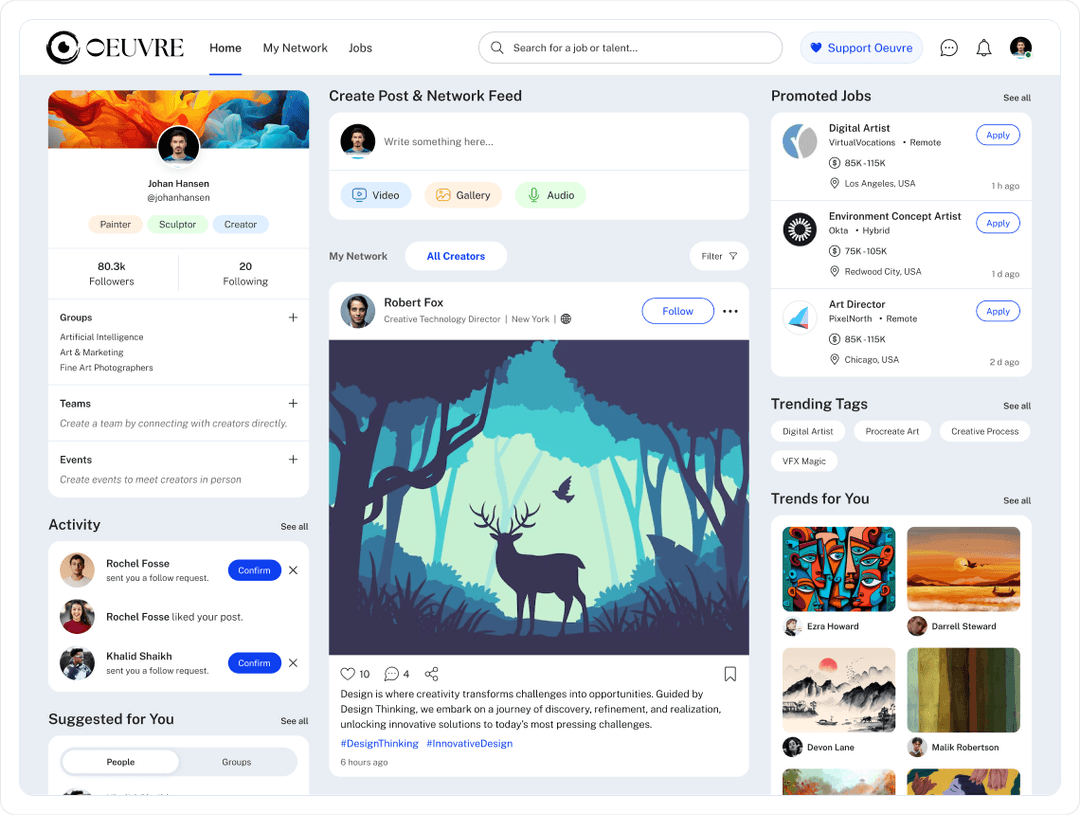1080x815 pixels.
Task: Expand the Groups section with plus icon
Action: coord(293,317)
